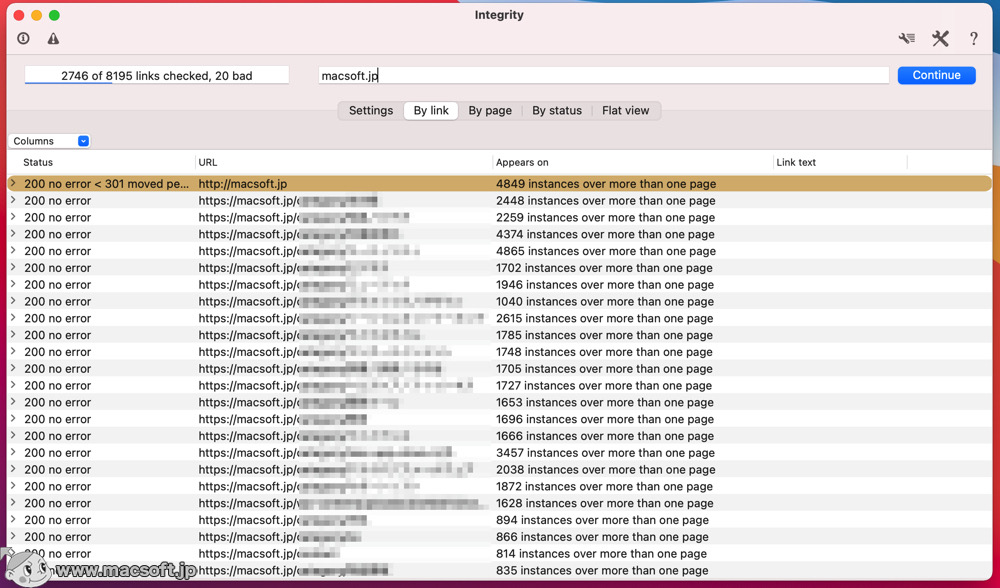Click '814 instances over more than one page'

pyautogui.click(x=601, y=554)
